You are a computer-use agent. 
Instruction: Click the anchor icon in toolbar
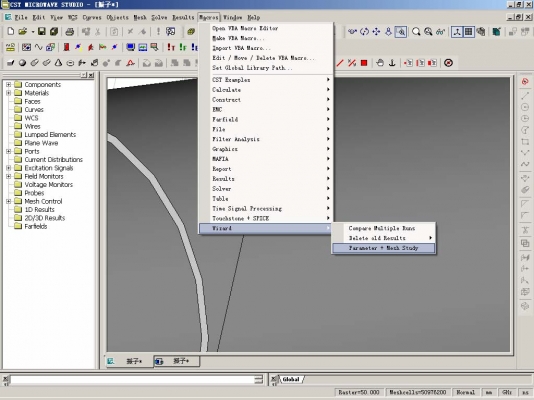[392, 63]
